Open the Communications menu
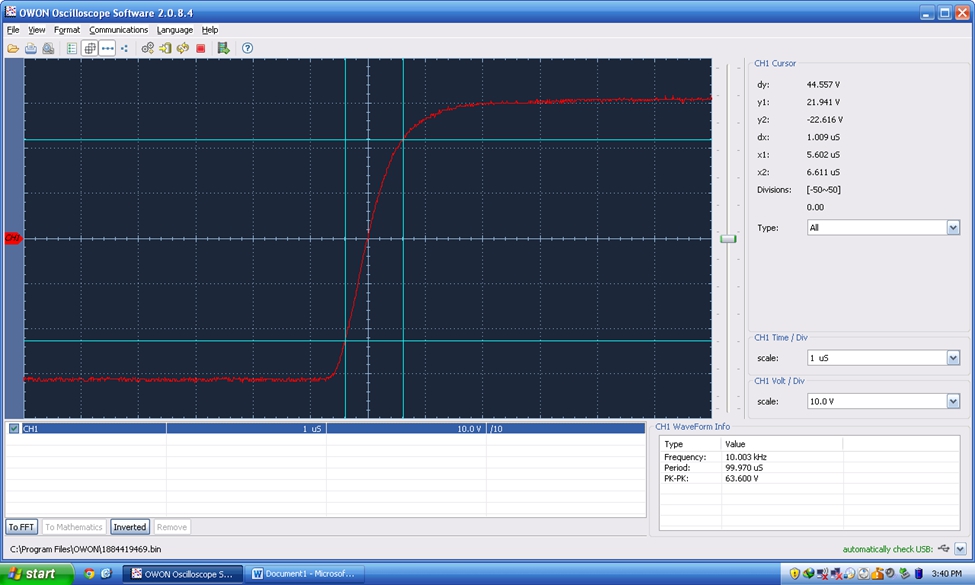975x585 pixels. [x=118, y=30]
